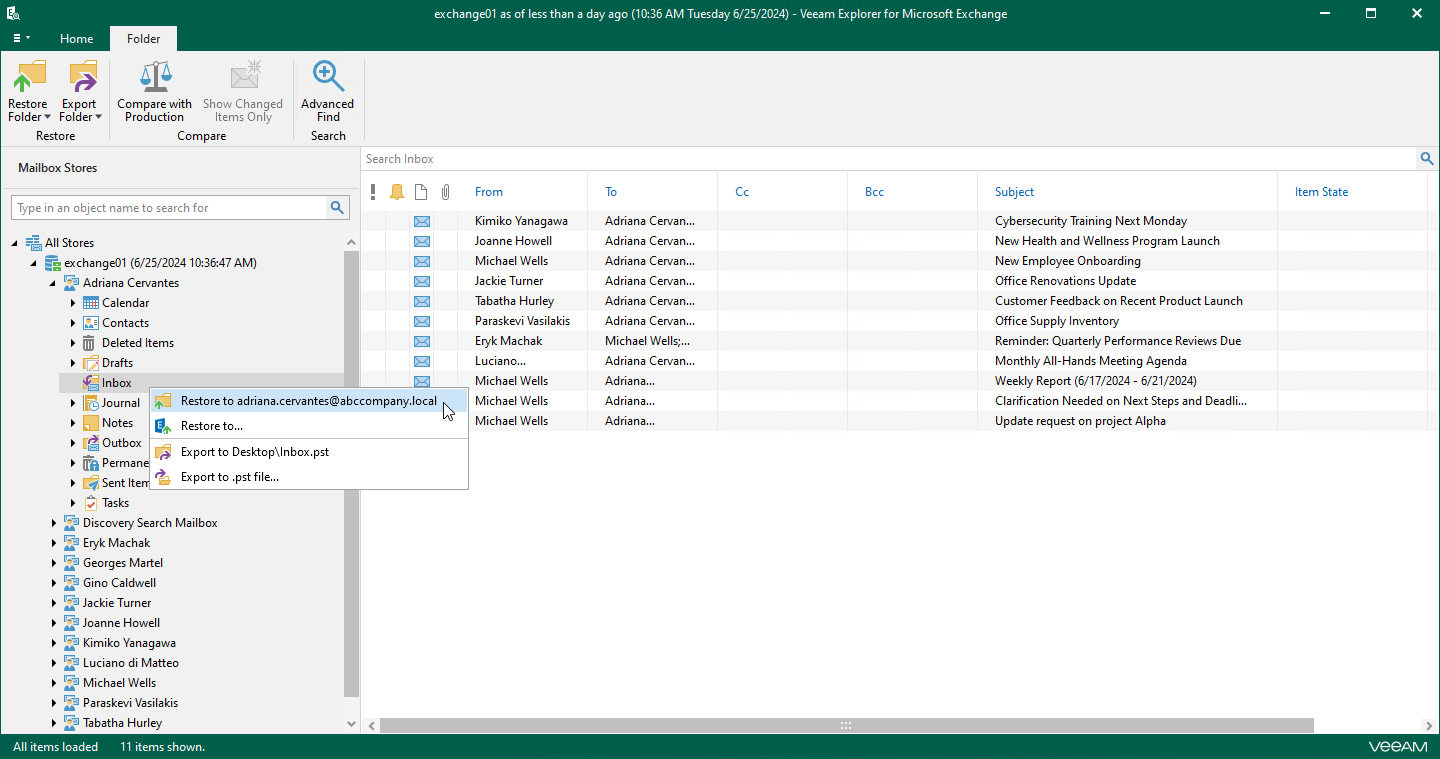Sort messages by importance exclamation column
Image resolution: width=1440 pixels, height=759 pixels.
pos(373,192)
